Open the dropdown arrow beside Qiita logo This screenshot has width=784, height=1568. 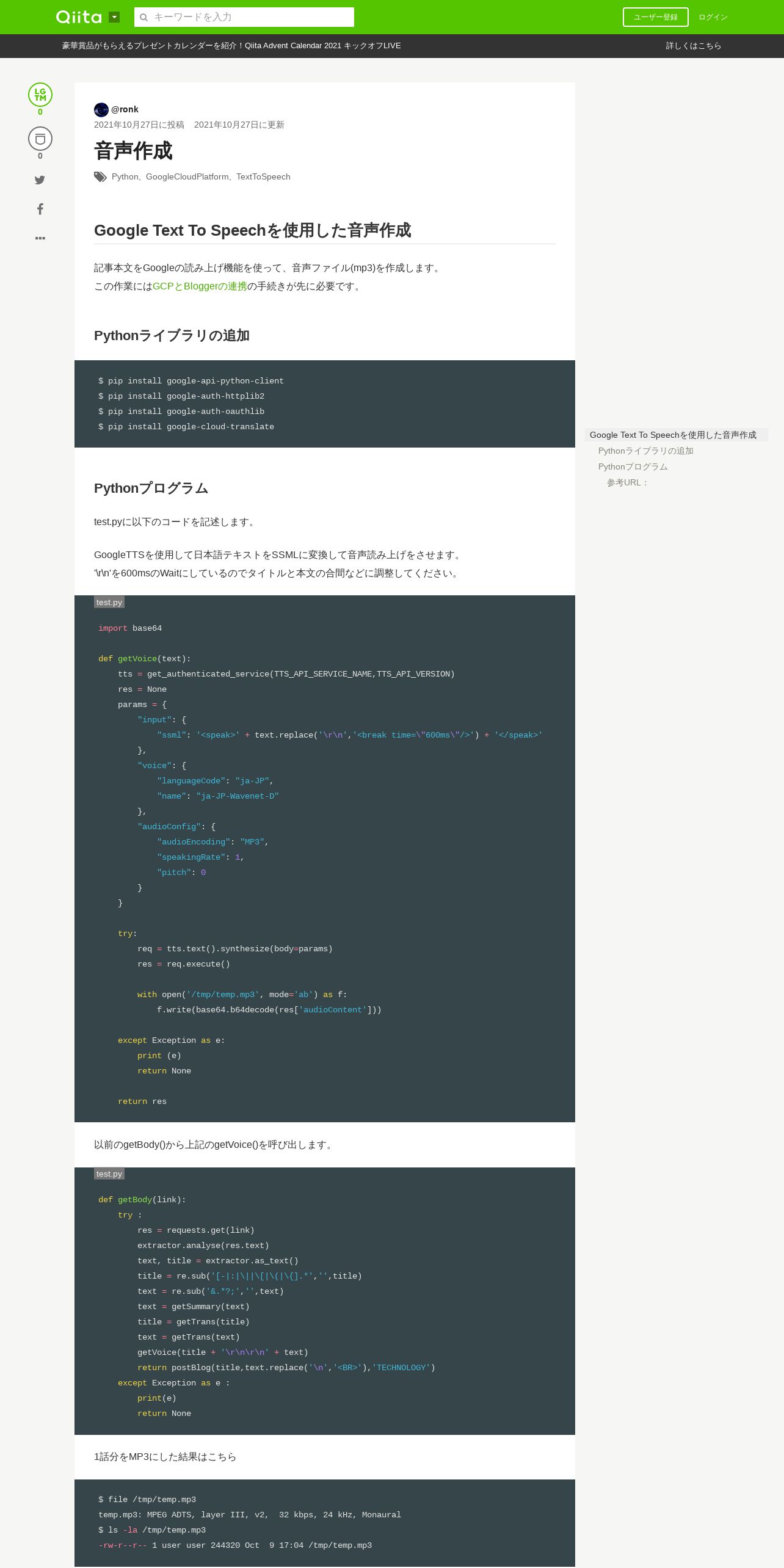click(114, 17)
